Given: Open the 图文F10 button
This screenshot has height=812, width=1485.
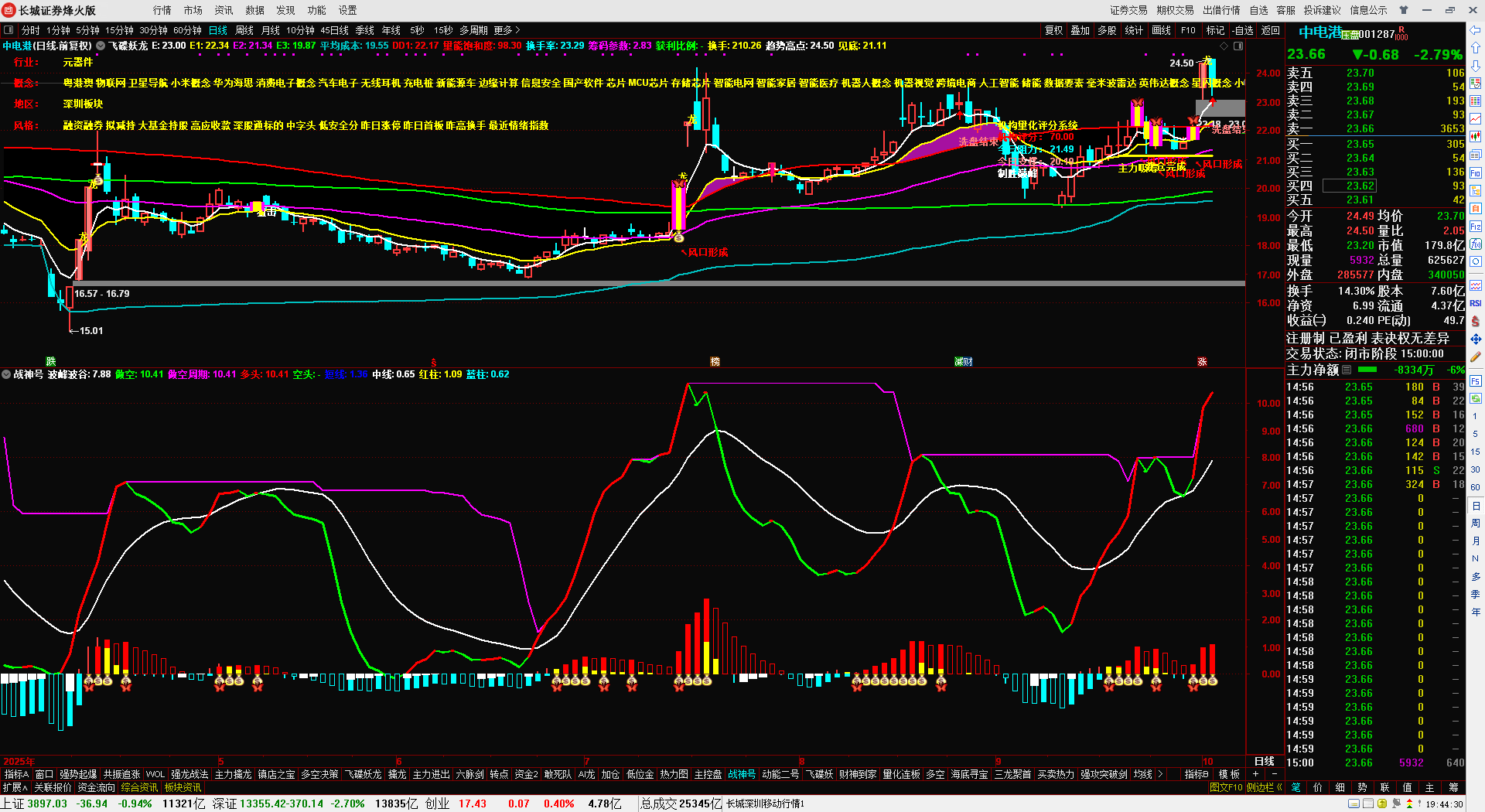Looking at the screenshot, I should click(x=1226, y=787).
